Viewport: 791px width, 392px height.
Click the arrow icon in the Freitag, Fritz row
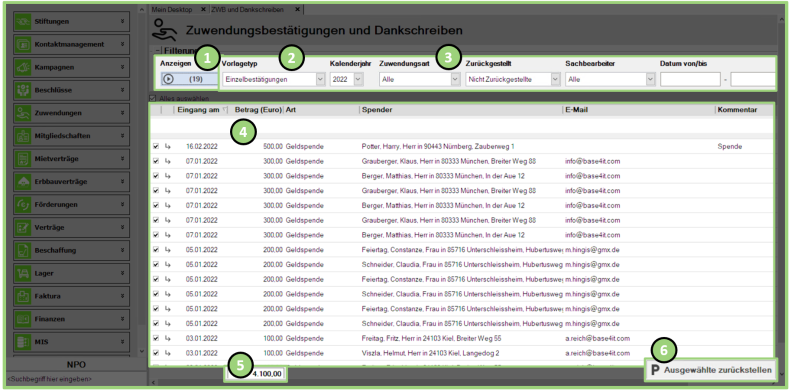pos(167,338)
